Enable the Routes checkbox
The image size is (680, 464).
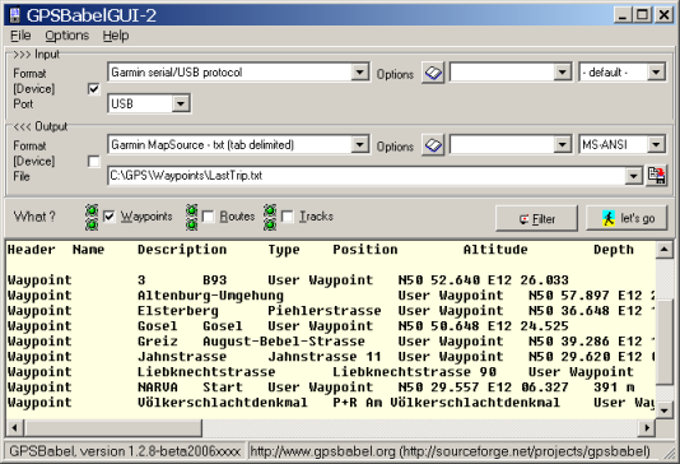pyautogui.click(x=208, y=216)
